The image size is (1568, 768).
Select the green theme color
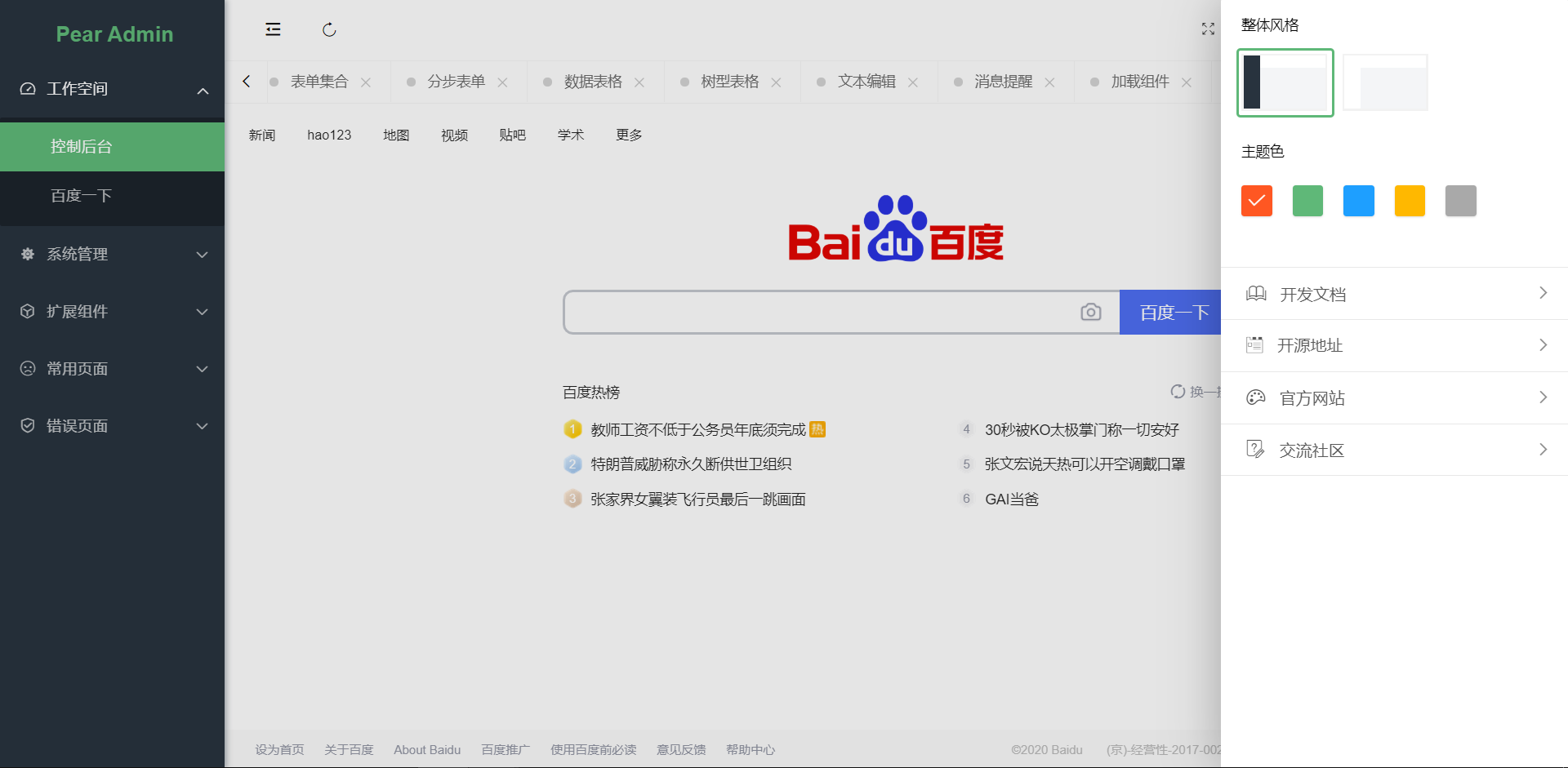(x=1307, y=201)
